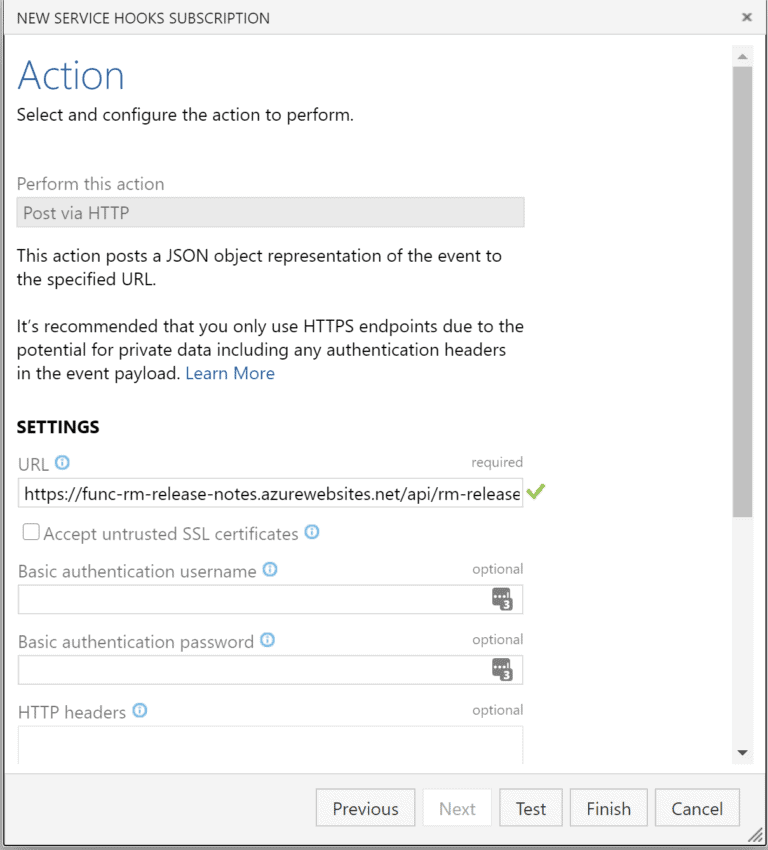
Task: Open the Learn More link
Action: coord(230,372)
